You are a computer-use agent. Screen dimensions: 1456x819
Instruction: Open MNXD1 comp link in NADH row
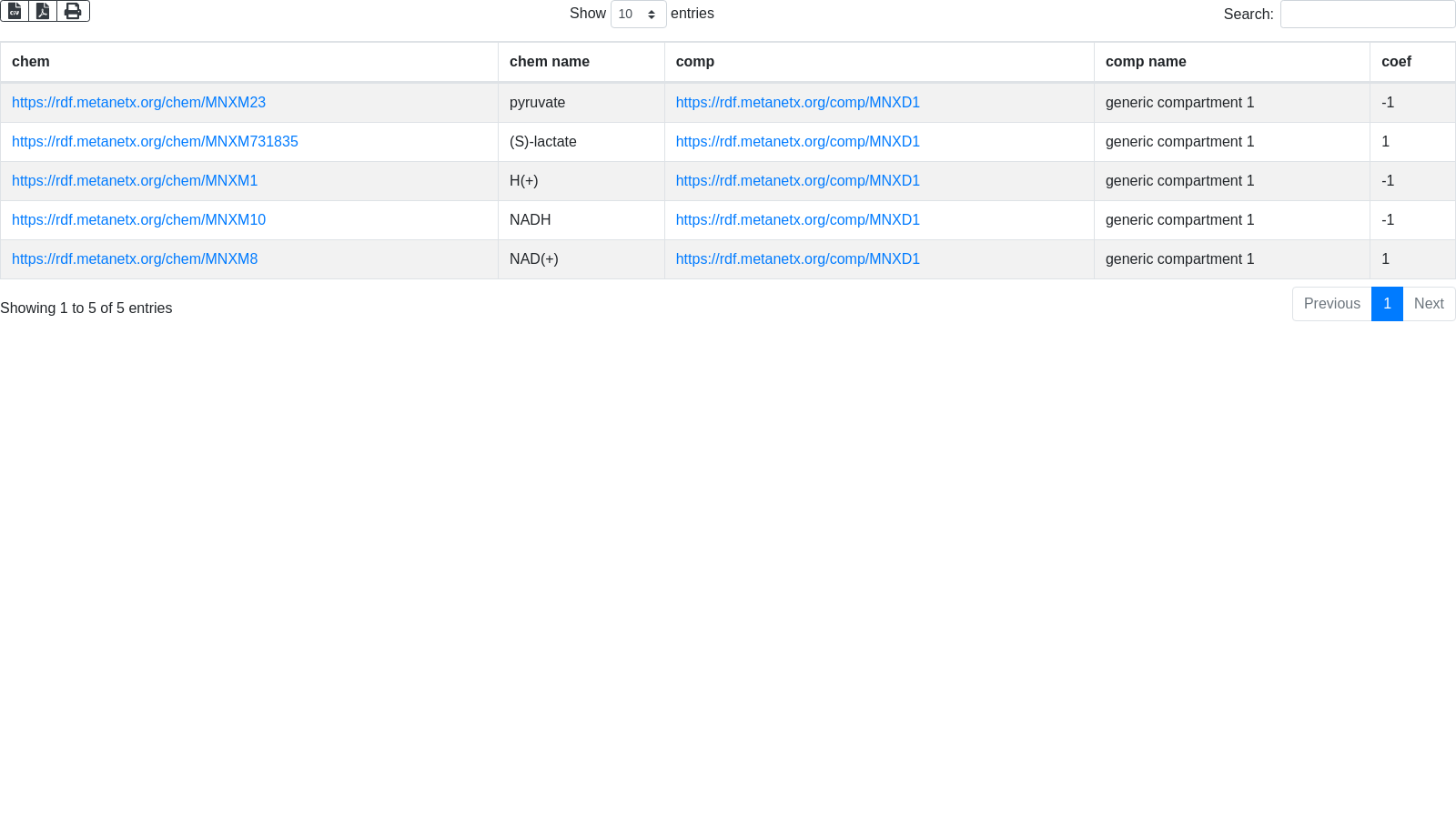point(797,220)
